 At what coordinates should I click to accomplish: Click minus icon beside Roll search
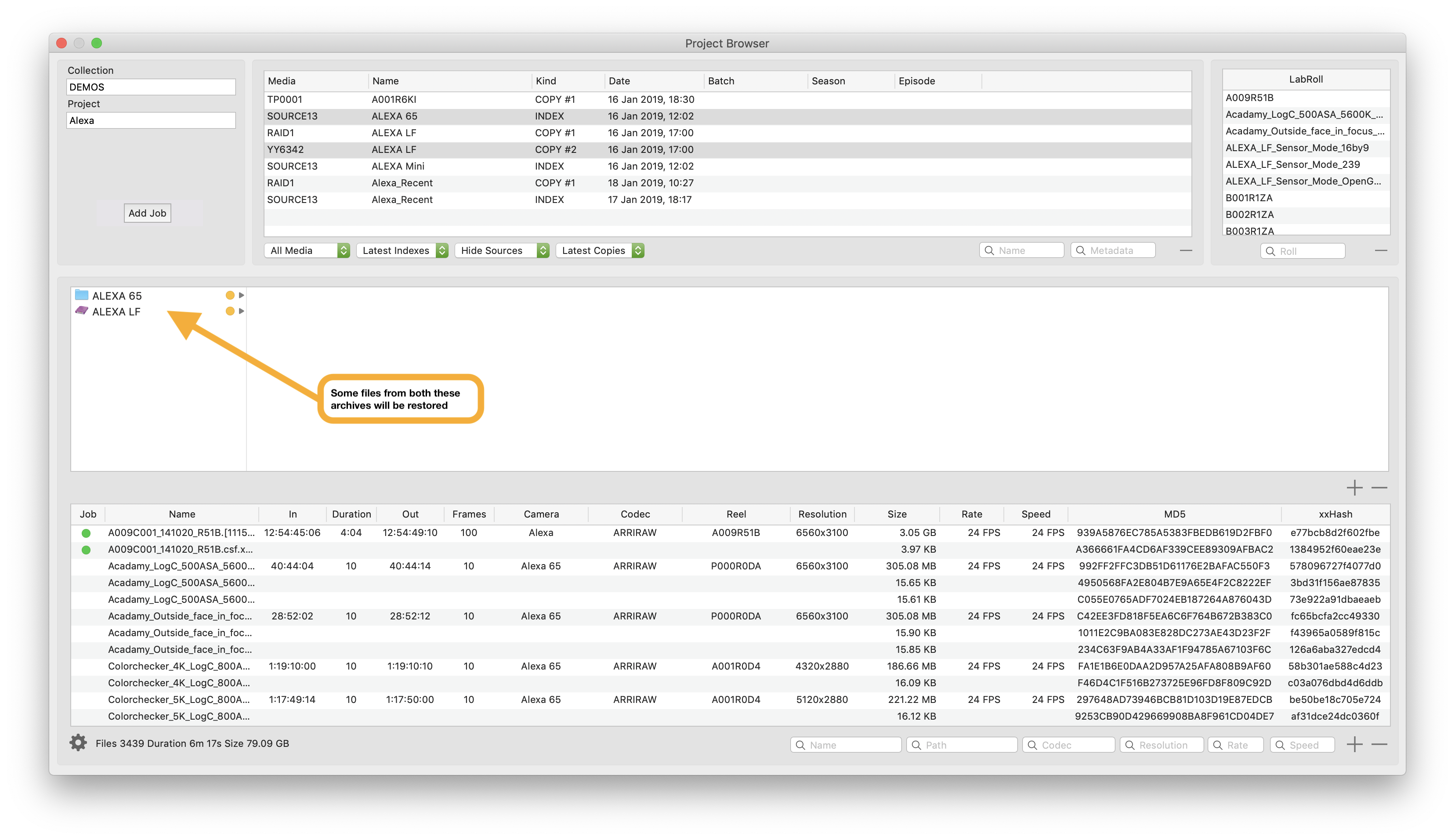click(1381, 250)
